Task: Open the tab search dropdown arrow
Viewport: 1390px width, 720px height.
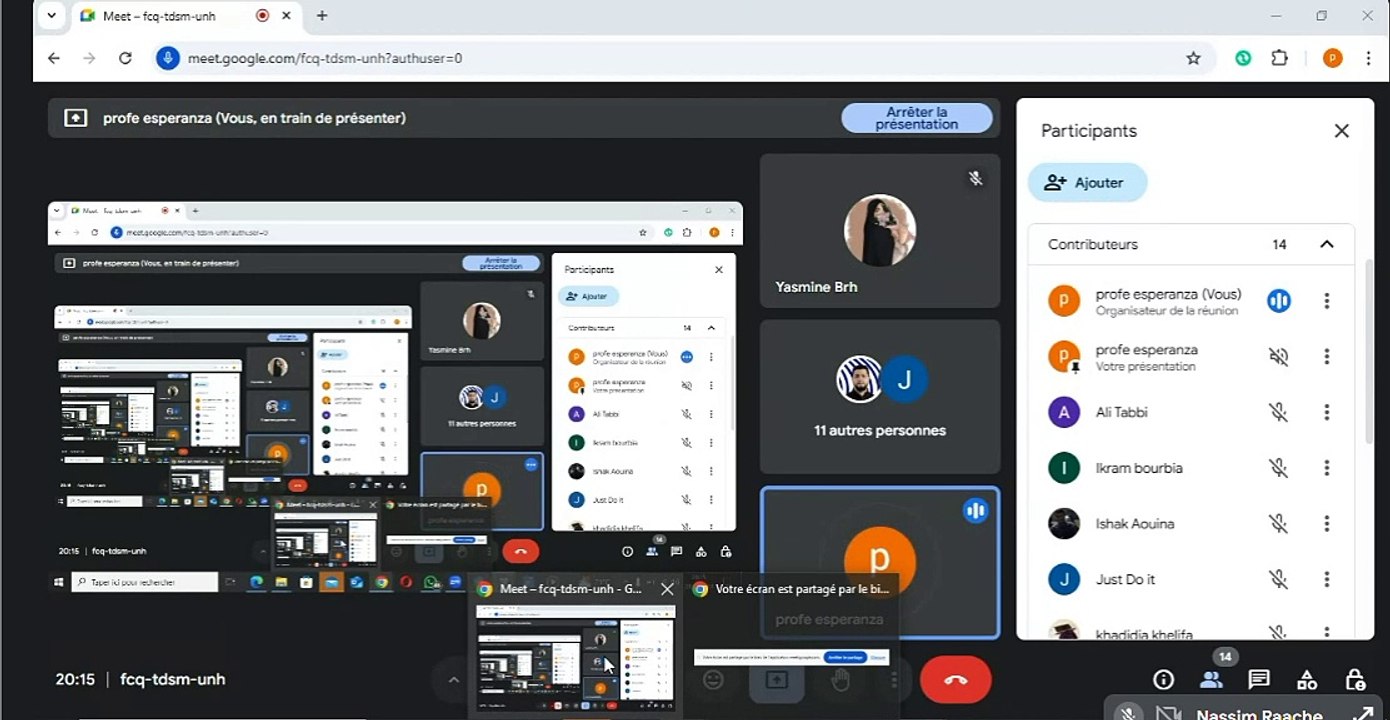Action: coord(51,16)
